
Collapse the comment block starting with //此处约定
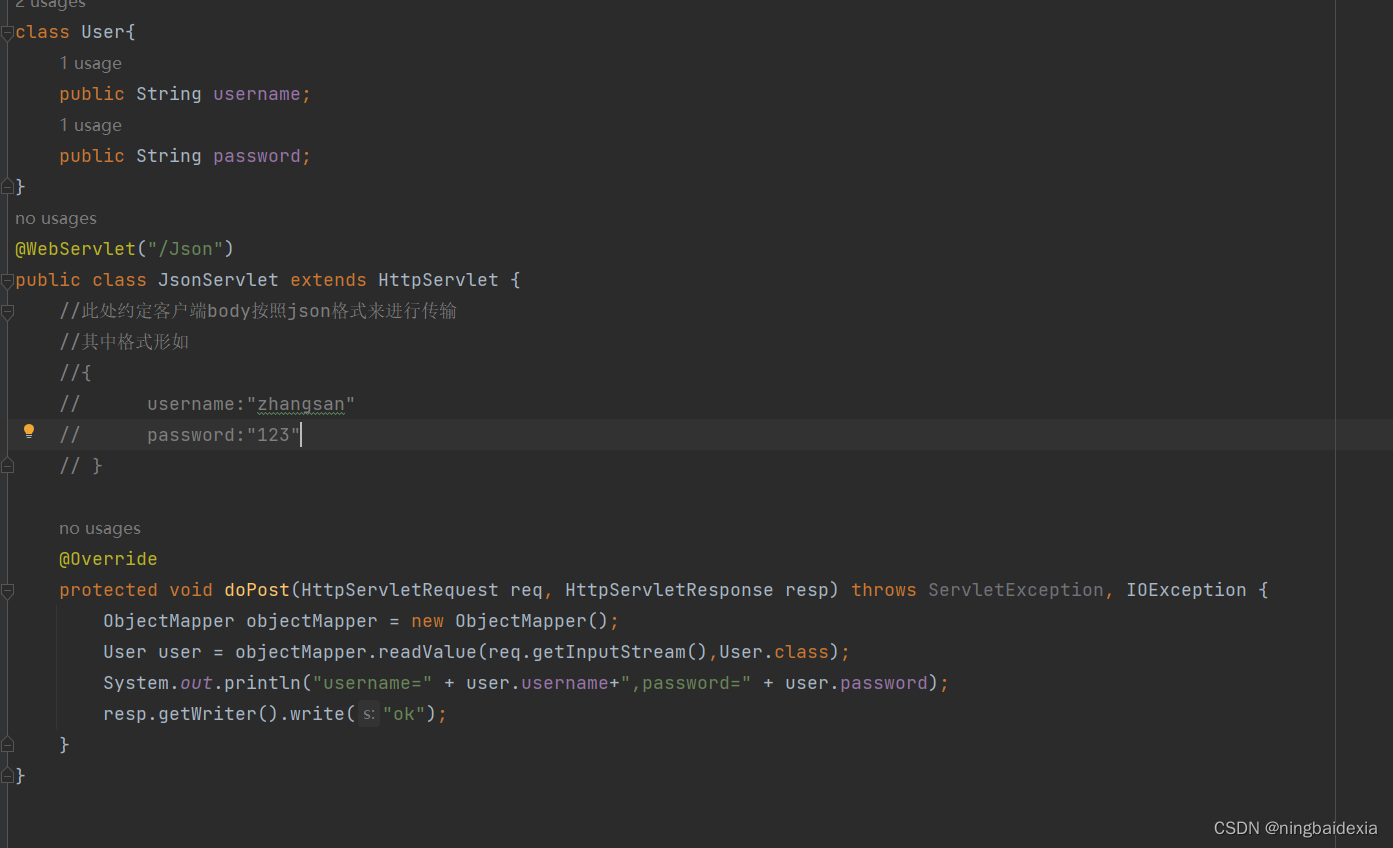click(7, 311)
